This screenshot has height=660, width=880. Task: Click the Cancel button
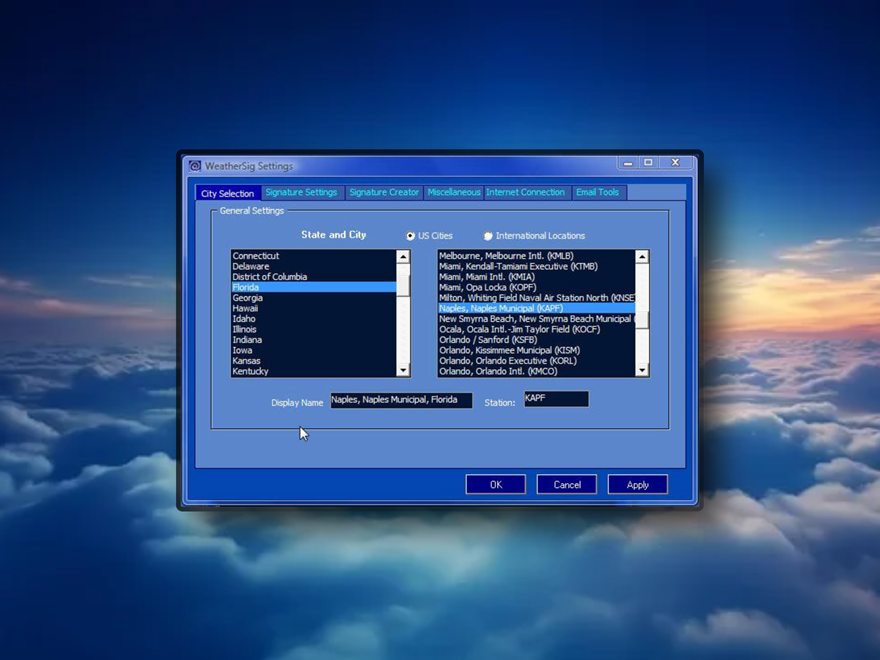click(x=567, y=484)
